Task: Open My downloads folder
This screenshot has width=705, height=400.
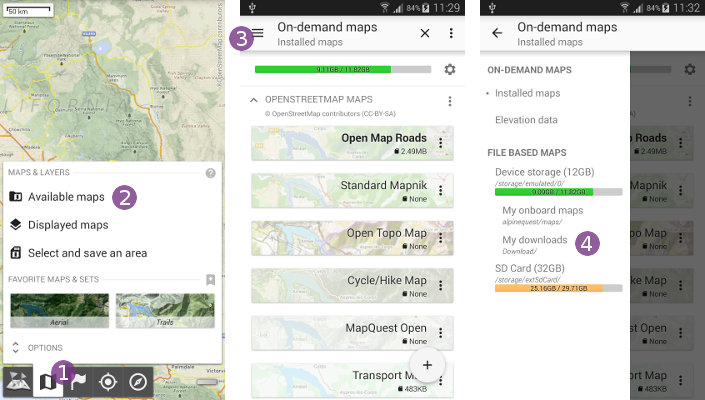Action: pos(535,240)
